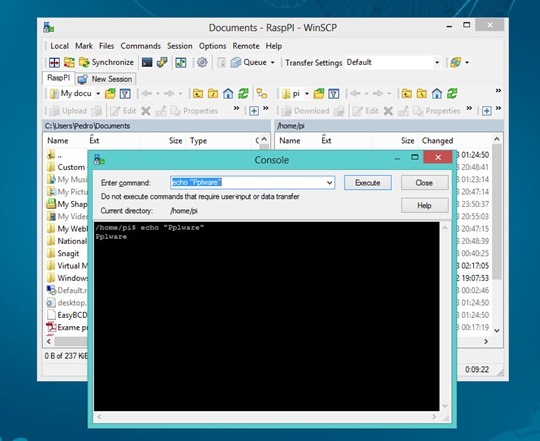Refresh the local panel

(243, 94)
